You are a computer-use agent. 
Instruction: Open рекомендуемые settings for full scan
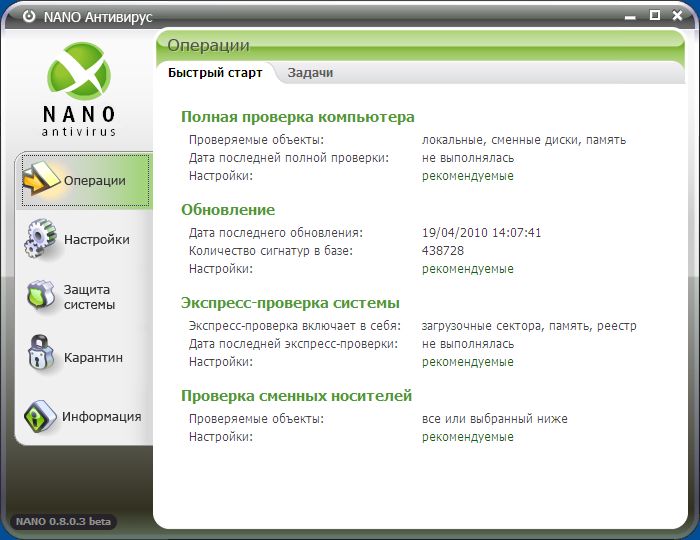click(x=468, y=176)
